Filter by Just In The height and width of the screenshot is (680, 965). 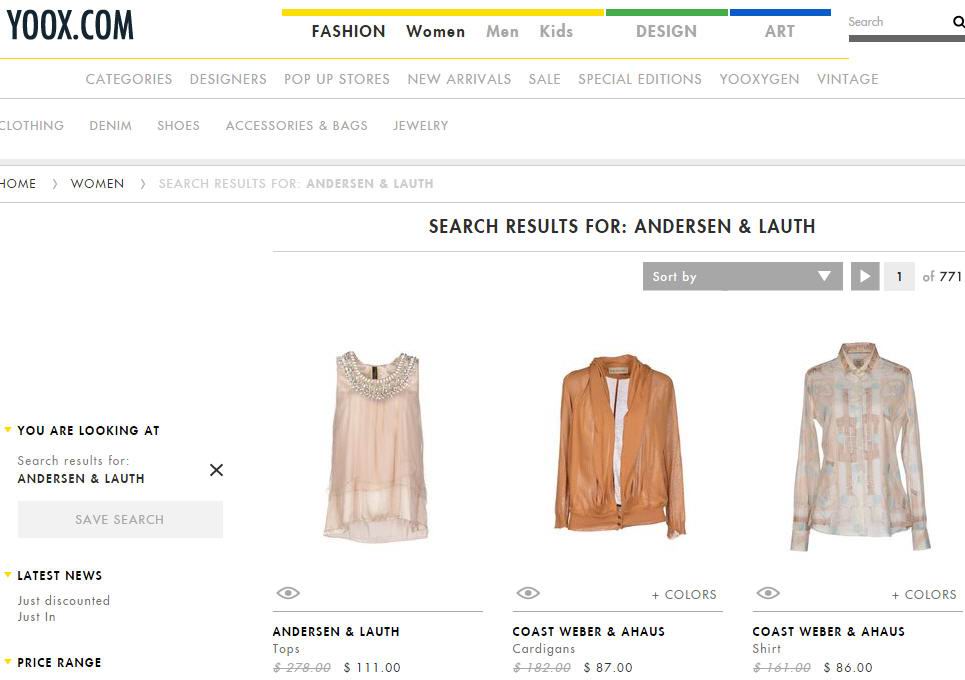coord(36,617)
